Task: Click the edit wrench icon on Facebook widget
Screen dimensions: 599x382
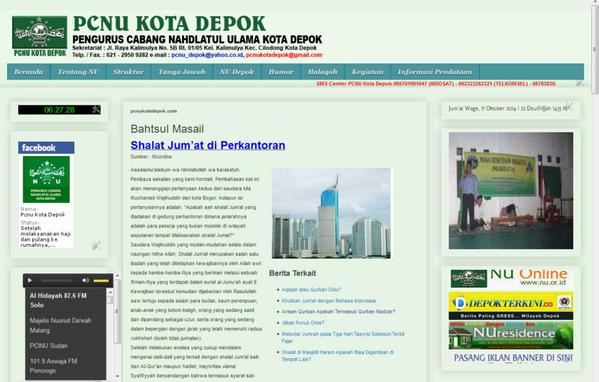Action: point(96,245)
